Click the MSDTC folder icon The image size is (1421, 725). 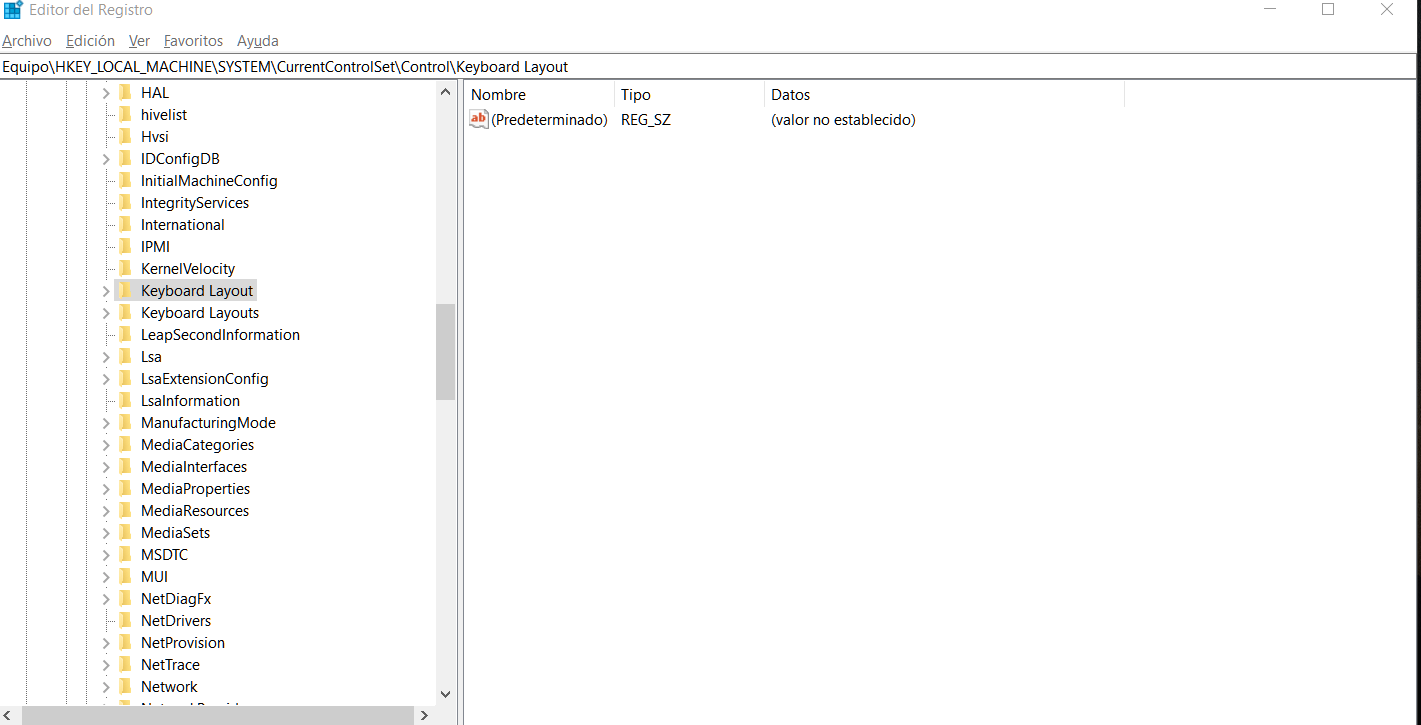pyautogui.click(x=125, y=555)
